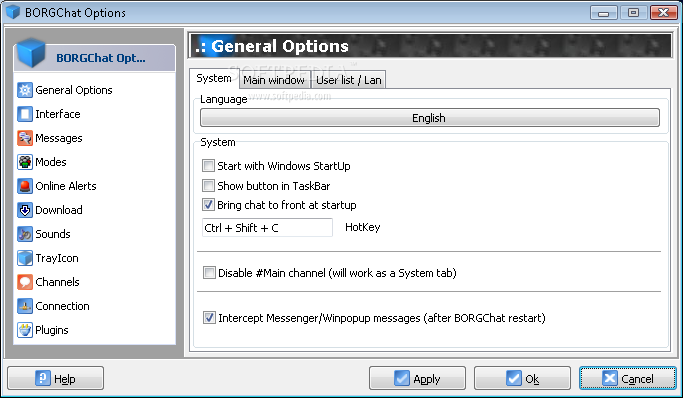Click the Channels speech bubble icon

(x=25, y=282)
